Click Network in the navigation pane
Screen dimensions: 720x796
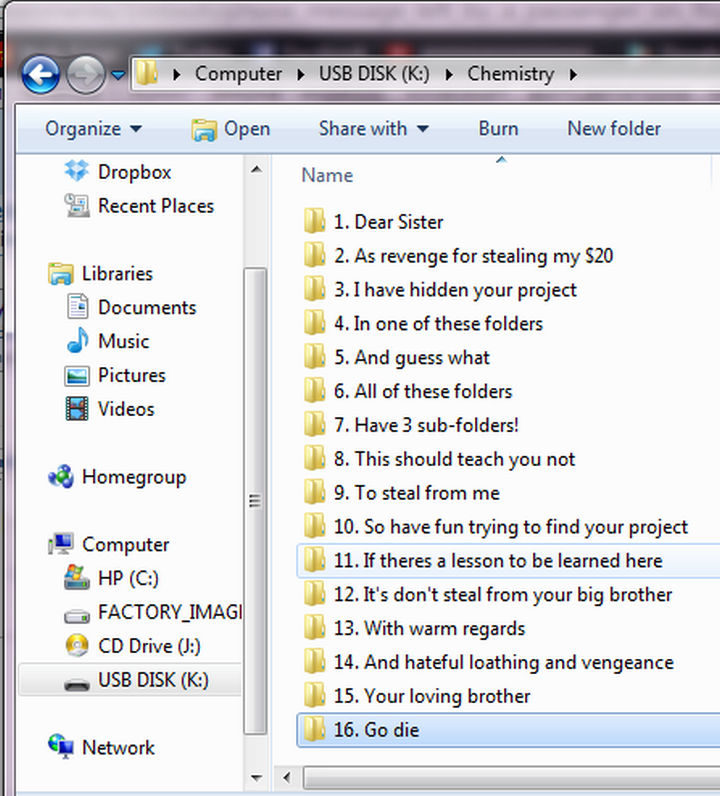click(117, 748)
